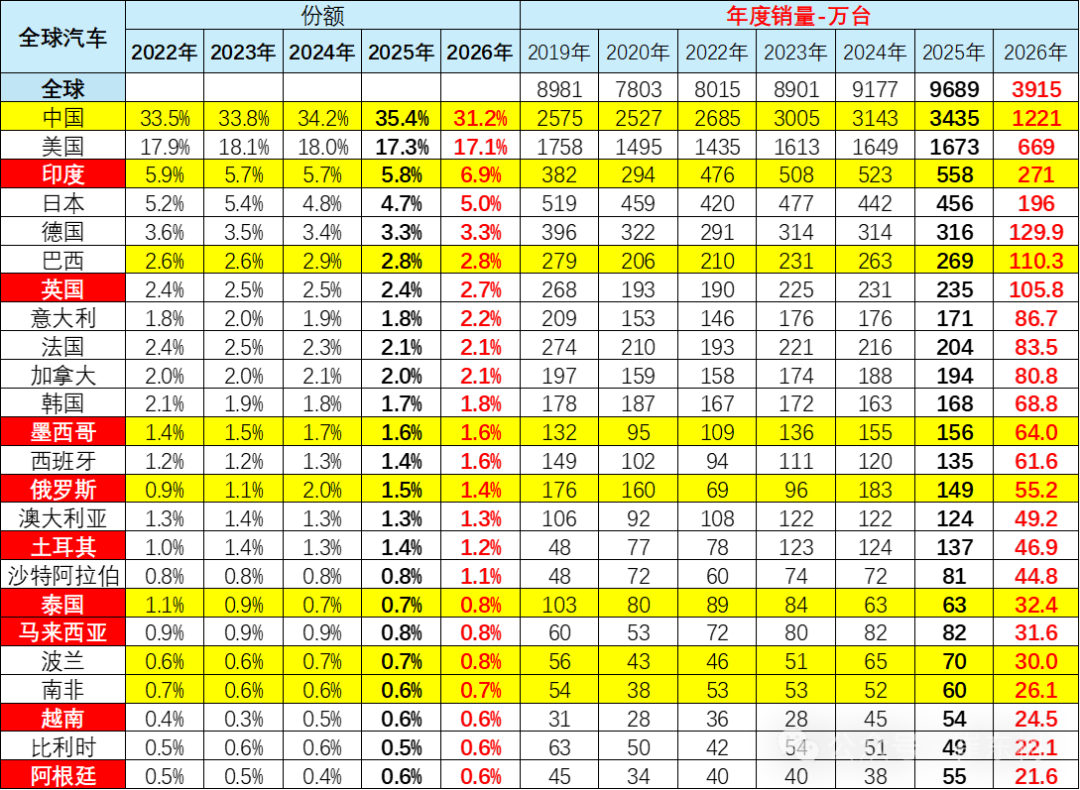Screen dimensions: 1080x790
Task: Click Spain 2026 sales 61.6
Action: pos(1036,461)
